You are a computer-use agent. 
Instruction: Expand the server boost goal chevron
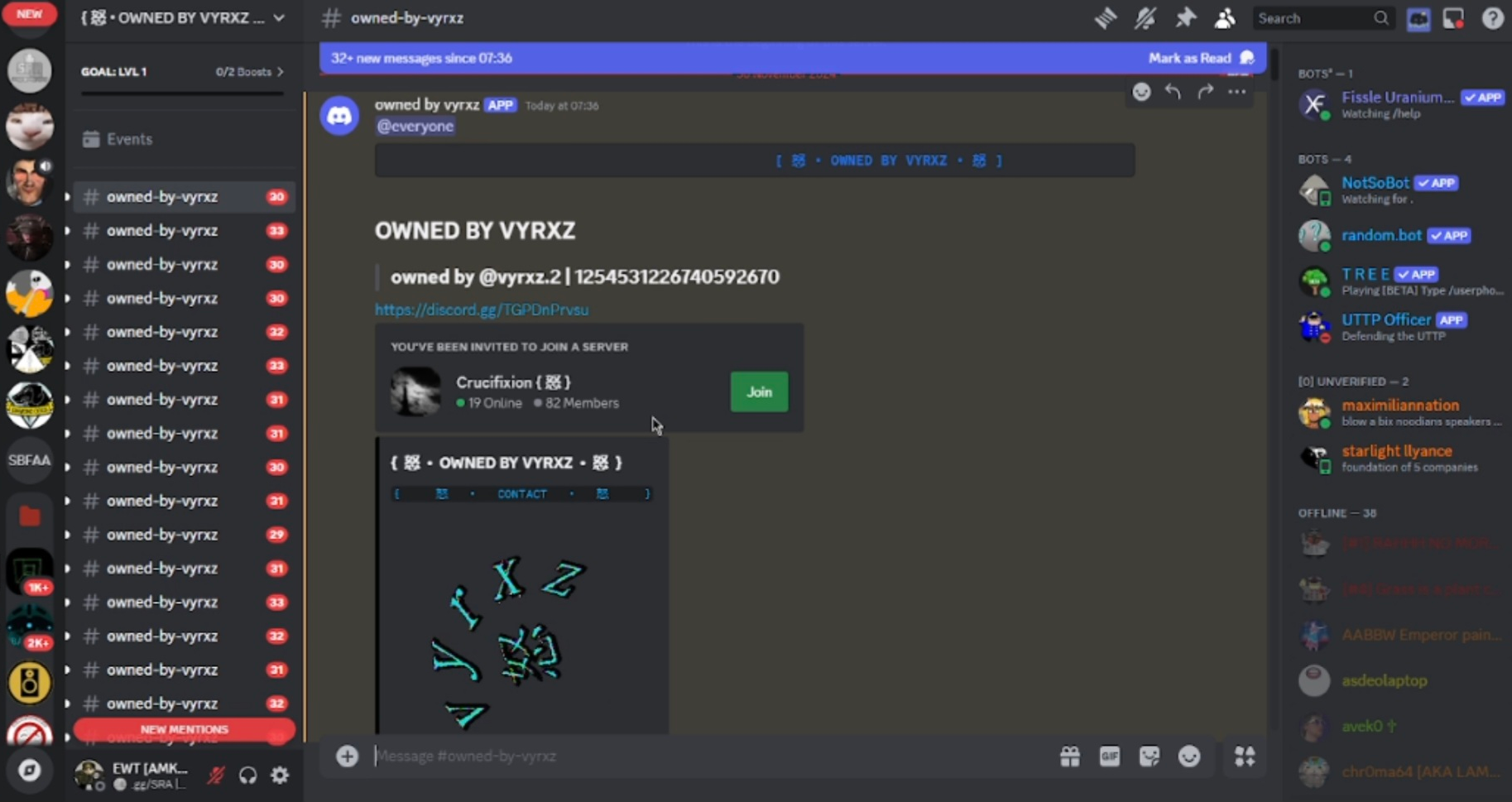[281, 72]
